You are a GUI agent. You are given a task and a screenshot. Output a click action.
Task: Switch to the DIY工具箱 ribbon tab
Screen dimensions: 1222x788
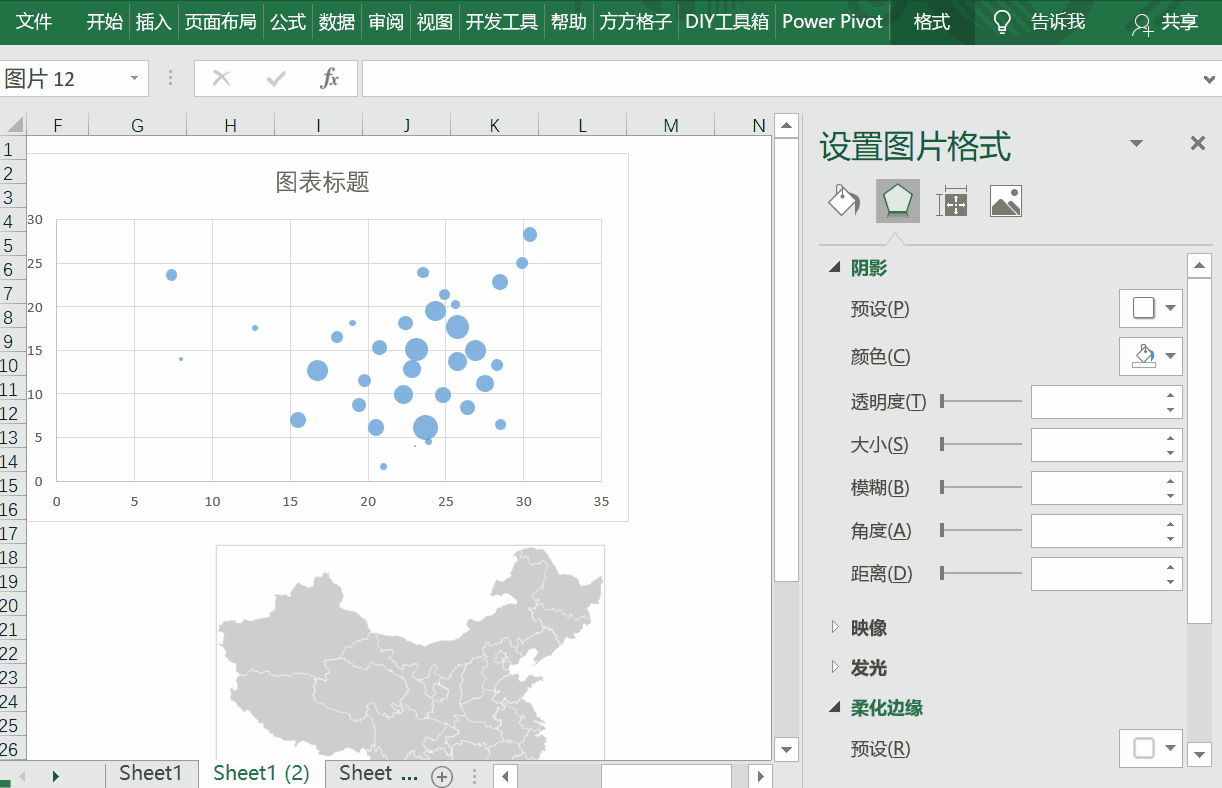(727, 22)
